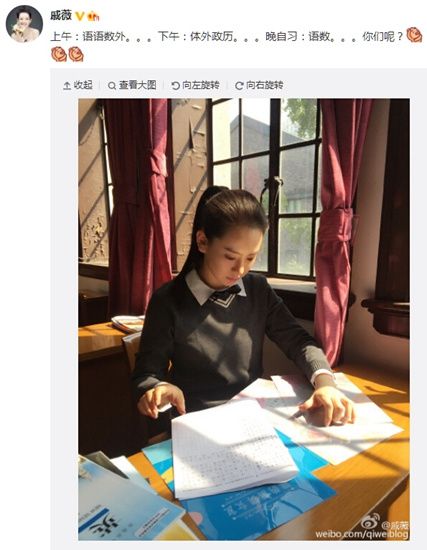Click the counter-clockwise rotate arrow icon

pyautogui.click(x=175, y=86)
